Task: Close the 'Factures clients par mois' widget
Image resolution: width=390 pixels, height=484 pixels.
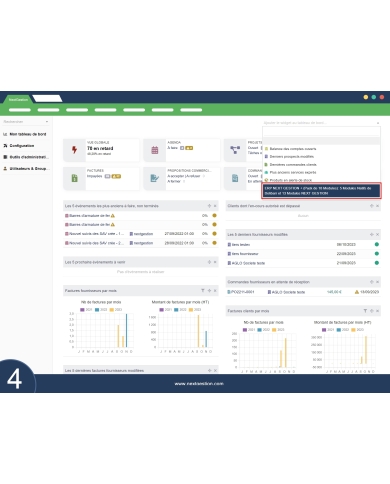Action: (377, 311)
